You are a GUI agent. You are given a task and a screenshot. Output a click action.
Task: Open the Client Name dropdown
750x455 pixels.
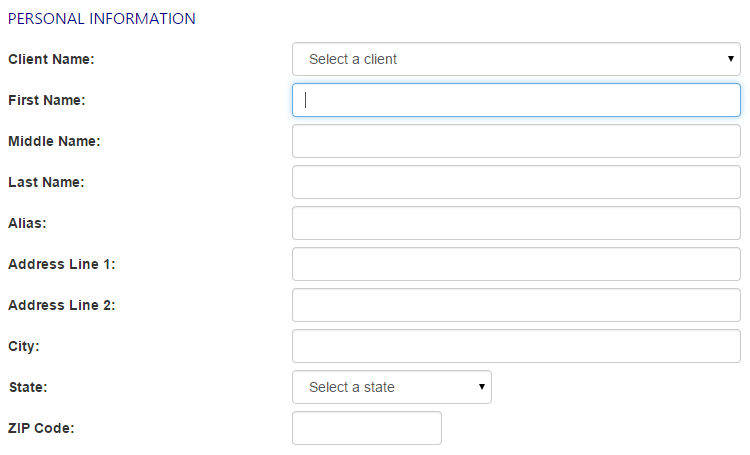(516, 59)
